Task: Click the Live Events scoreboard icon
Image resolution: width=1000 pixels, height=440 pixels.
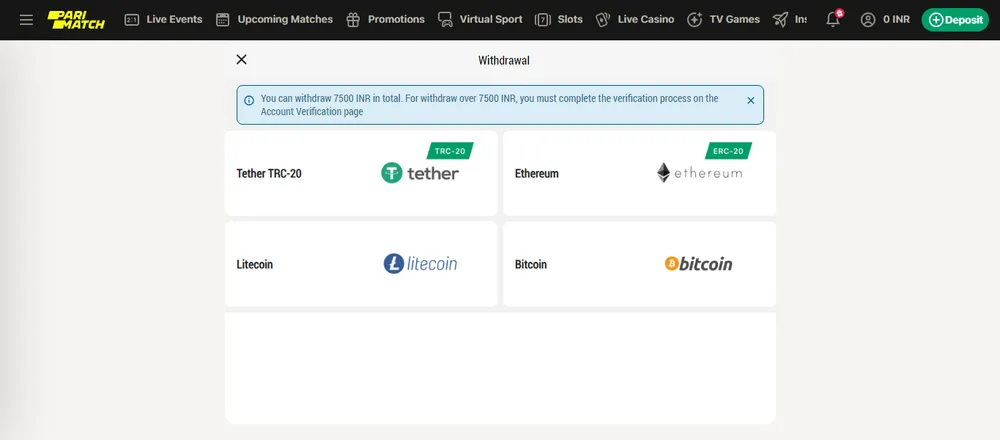Action: pyautogui.click(x=131, y=20)
